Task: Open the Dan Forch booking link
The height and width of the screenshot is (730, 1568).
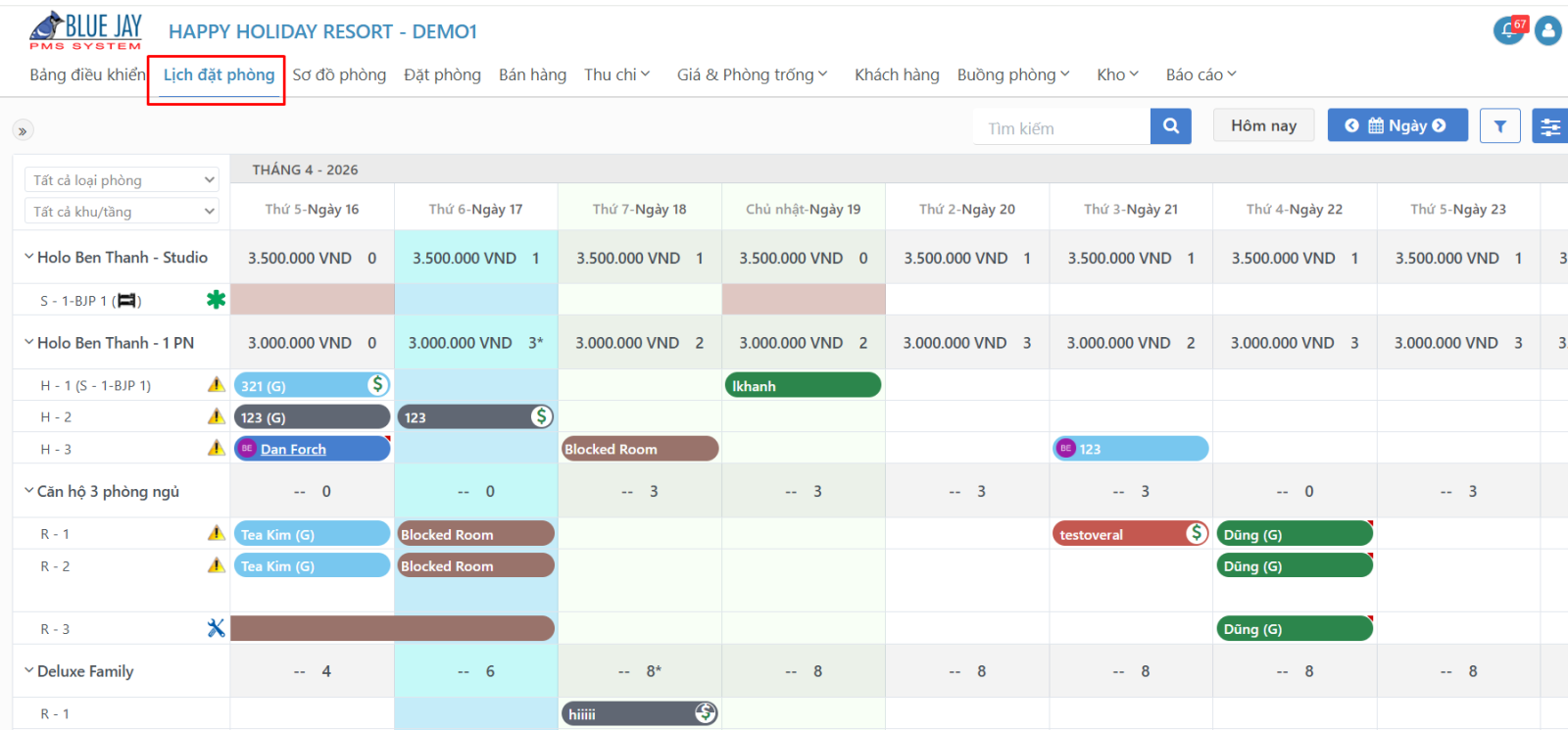Action: click(x=293, y=449)
